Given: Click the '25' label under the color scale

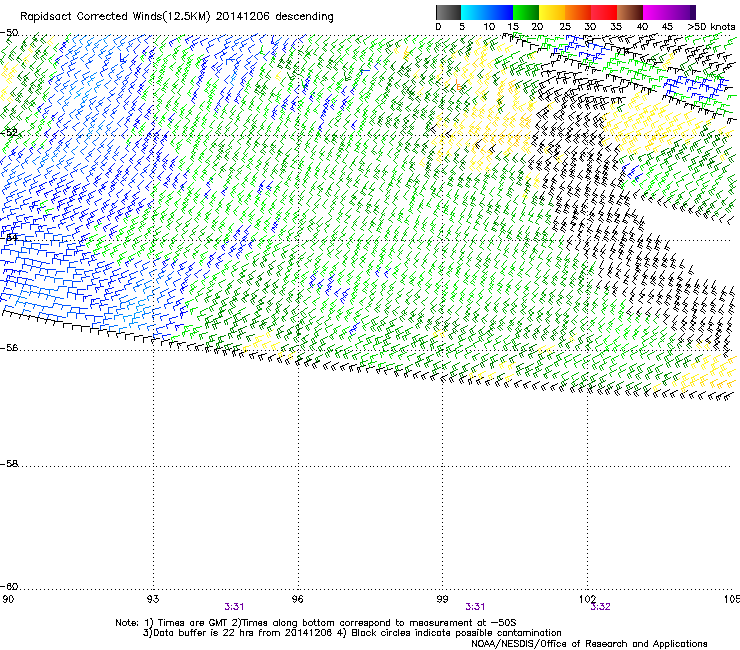Looking at the screenshot, I should click(564, 27).
